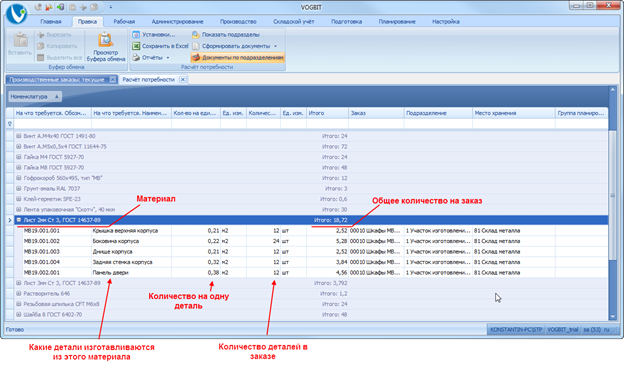Sort by Заказ column header
The width and height of the screenshot is (624, 367).
pyautogui.click(x=376, y=113)
